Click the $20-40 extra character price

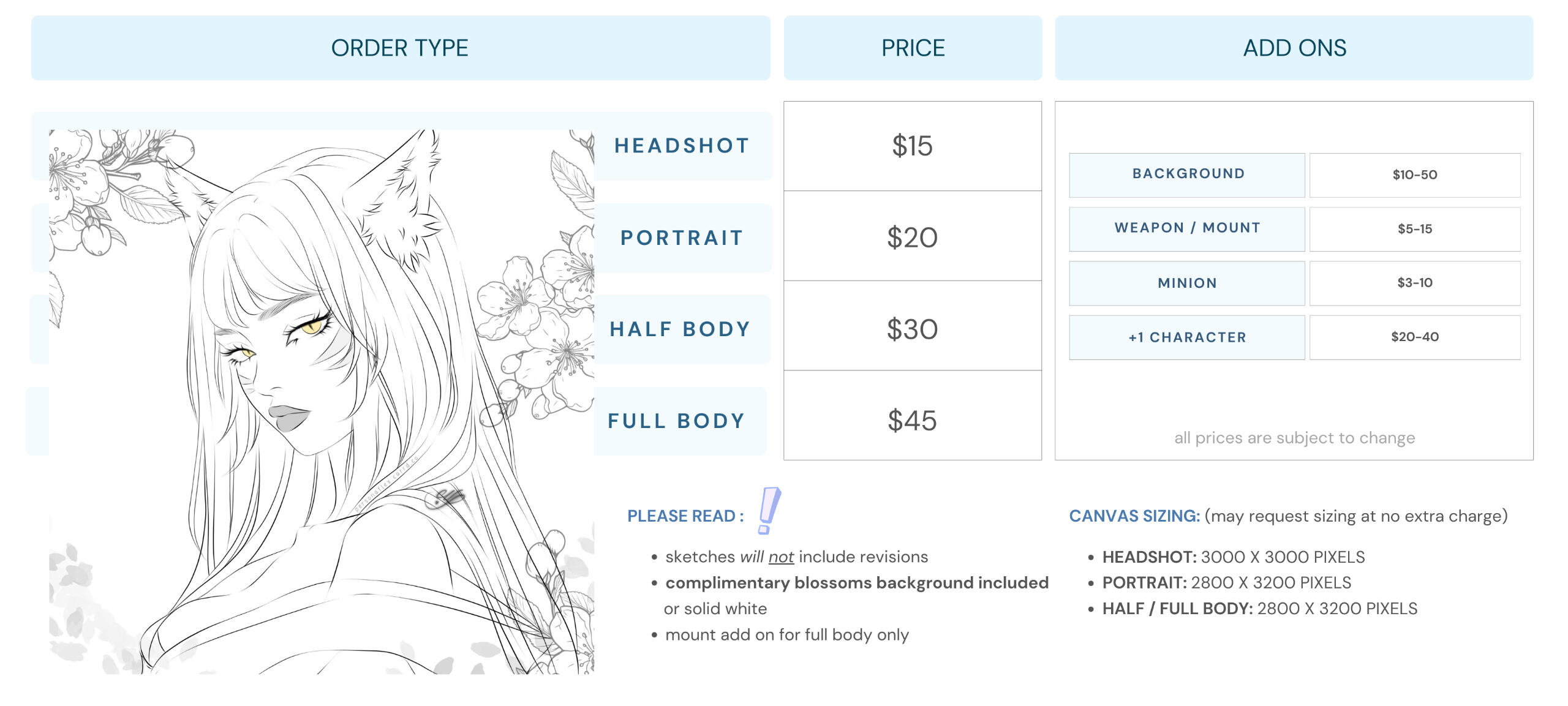click(1415, 337)
